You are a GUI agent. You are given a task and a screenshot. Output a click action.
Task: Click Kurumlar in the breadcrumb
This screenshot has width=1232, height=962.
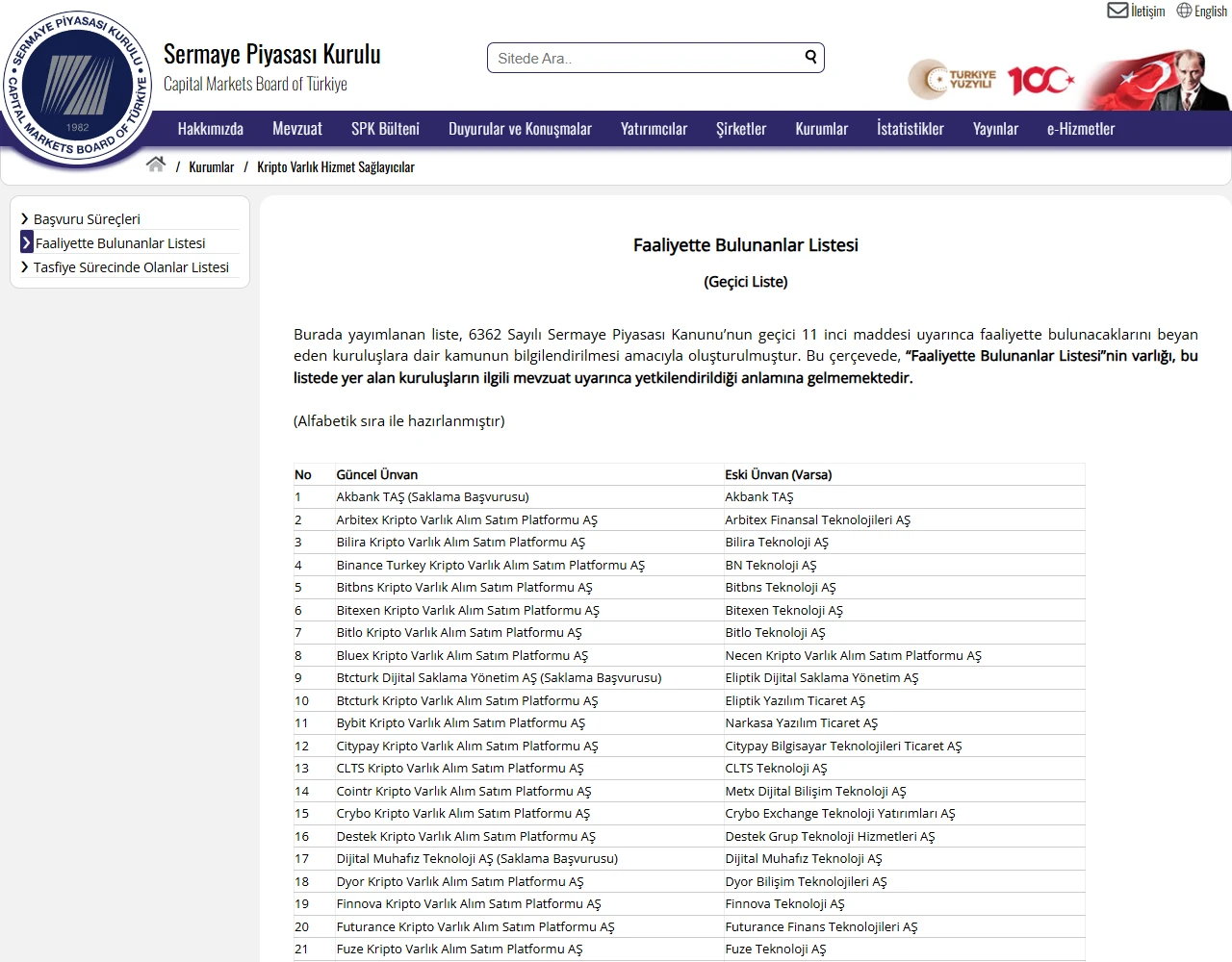coord(212,167)
